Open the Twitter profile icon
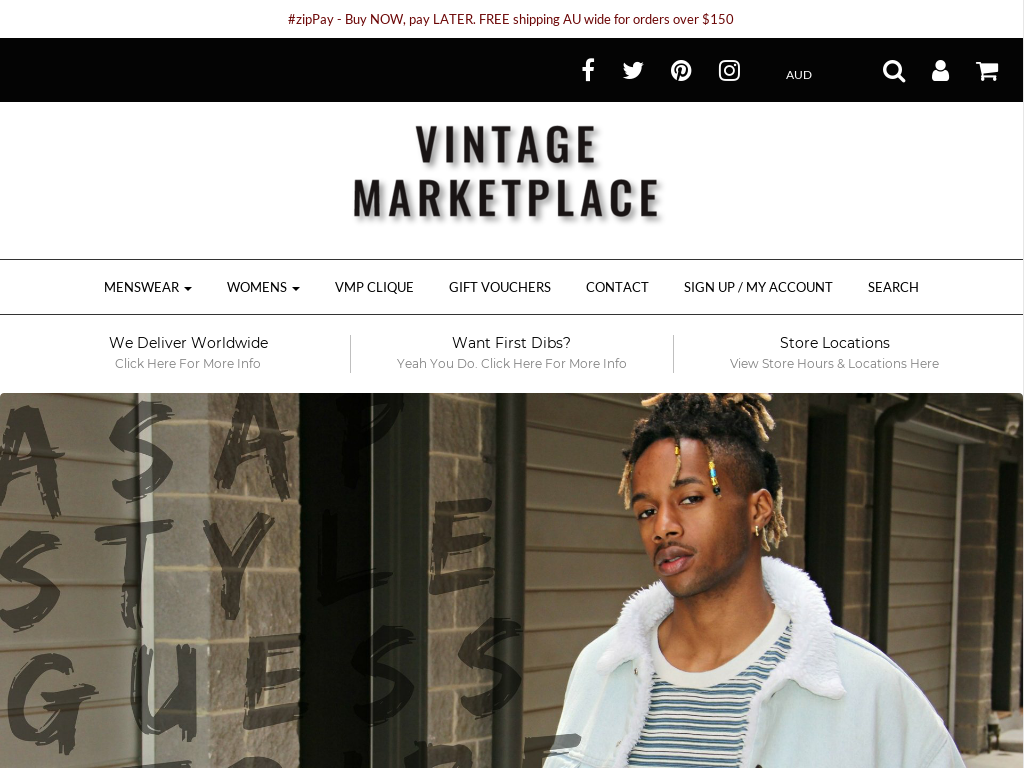Screen dimensions: 1024x768 point(633,71)
